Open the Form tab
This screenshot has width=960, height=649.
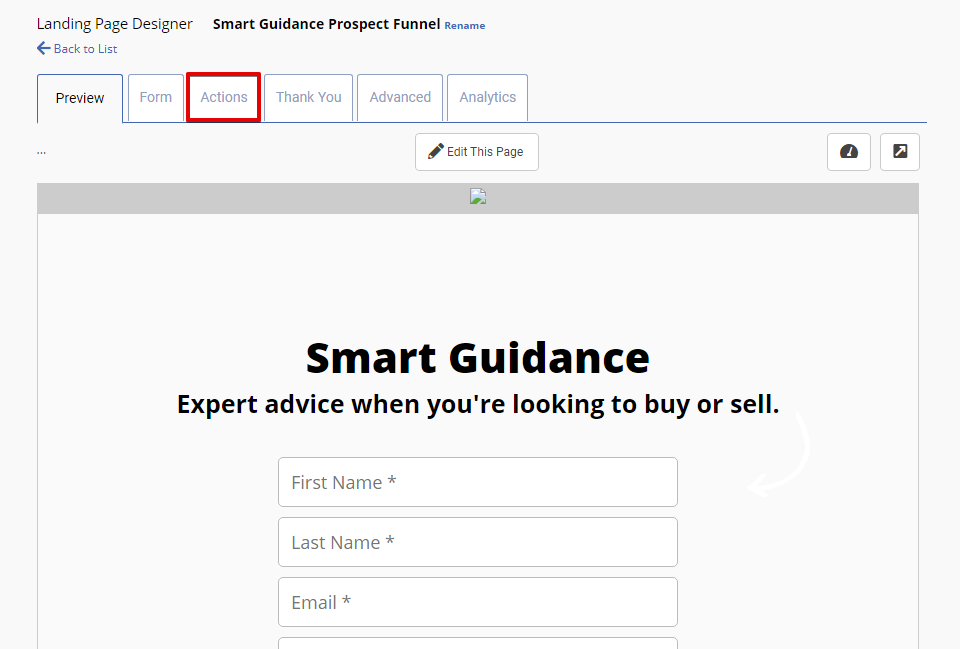(156, 97)
